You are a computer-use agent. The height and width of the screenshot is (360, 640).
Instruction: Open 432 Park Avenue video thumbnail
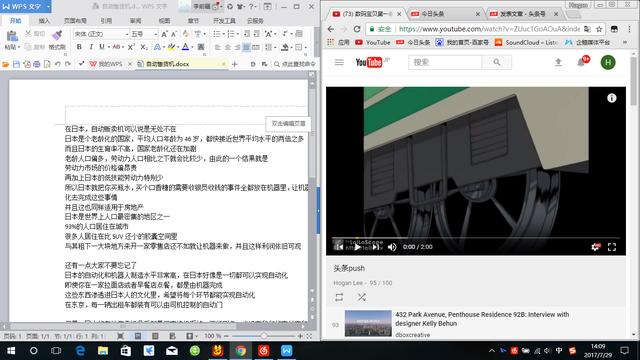point(368,323)
